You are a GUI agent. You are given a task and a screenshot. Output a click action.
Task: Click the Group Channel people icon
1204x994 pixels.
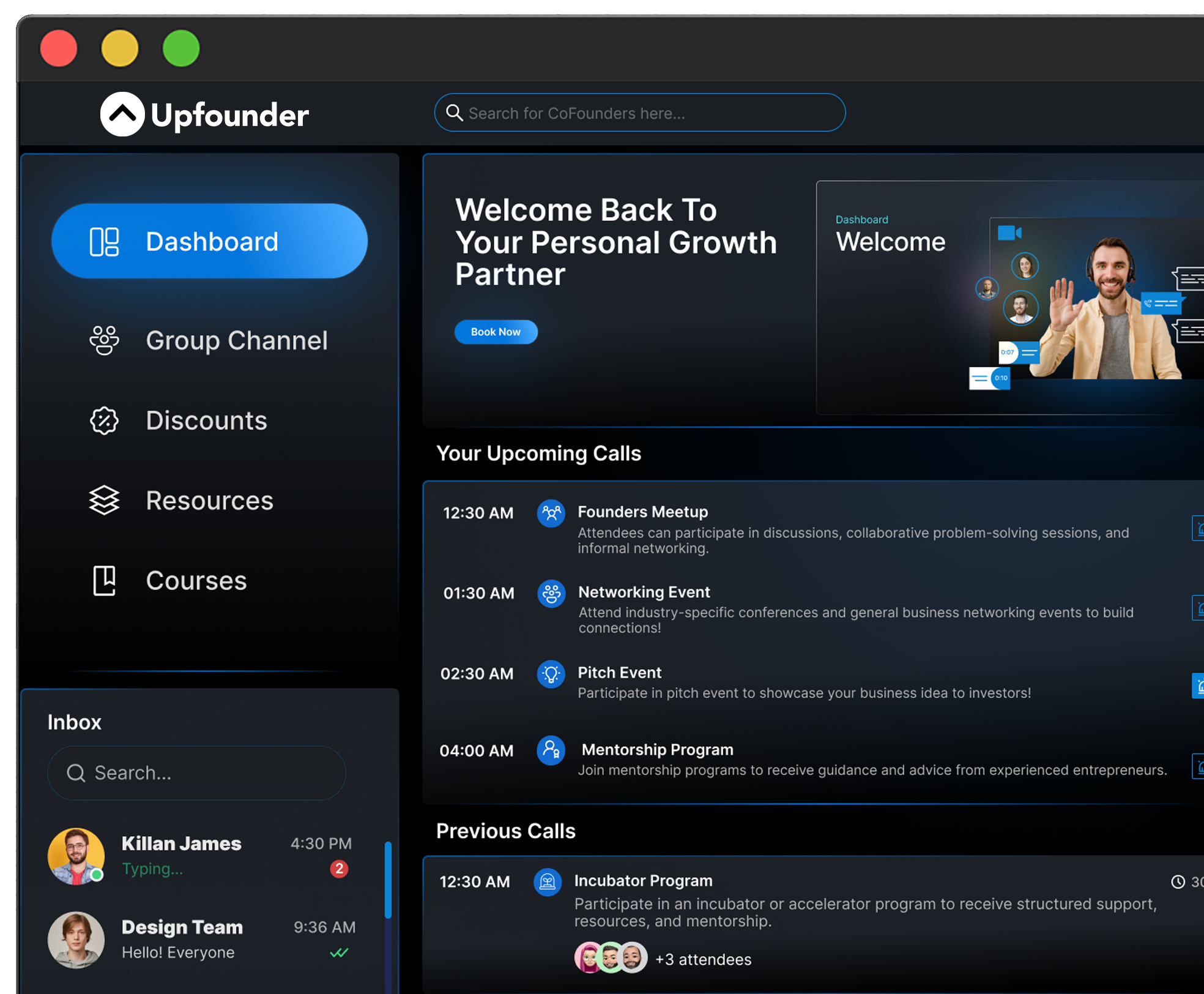[x=104, y=340]
